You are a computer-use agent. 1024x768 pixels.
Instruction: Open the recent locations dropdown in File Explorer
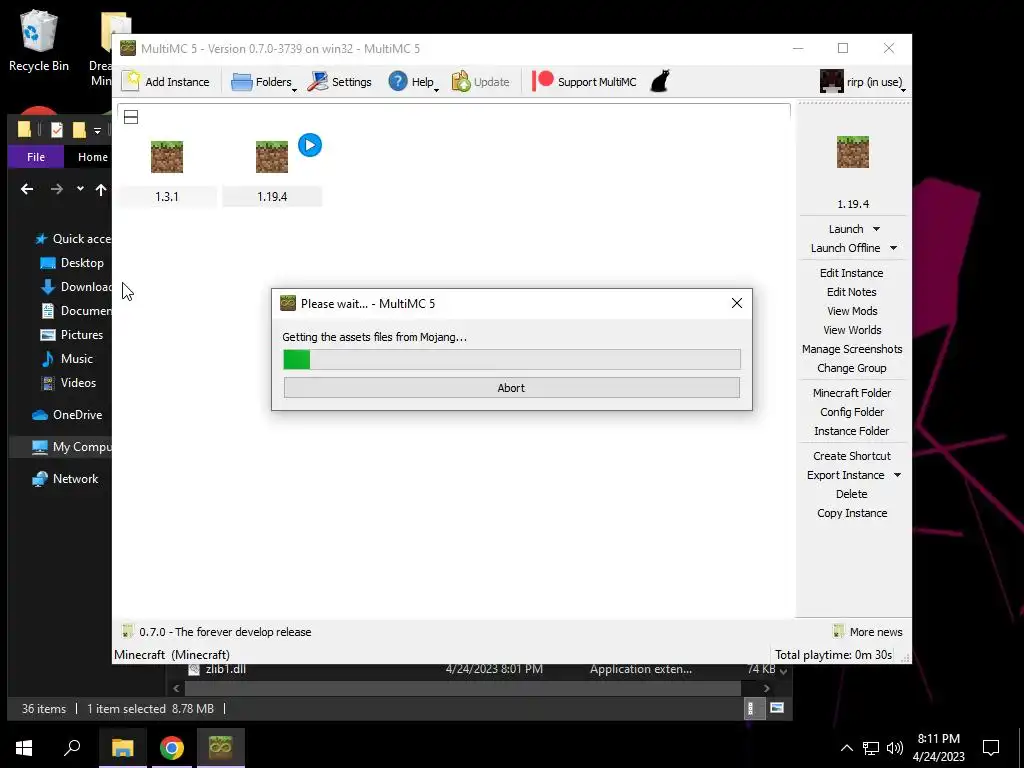point(80,189)
